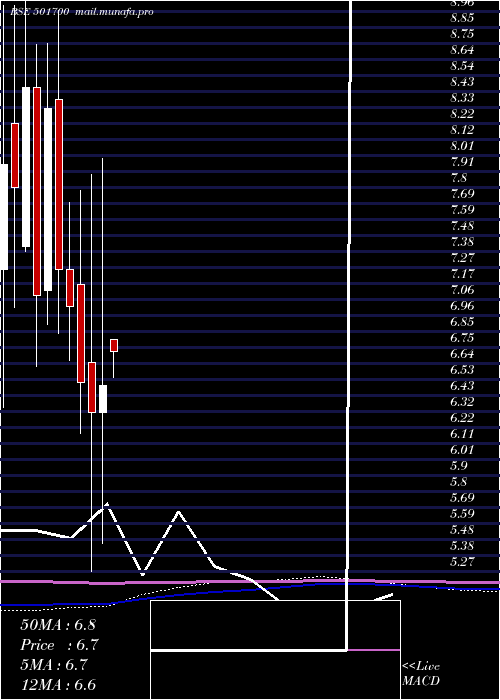Click the 6.64 price axis label

click(462, 354)
